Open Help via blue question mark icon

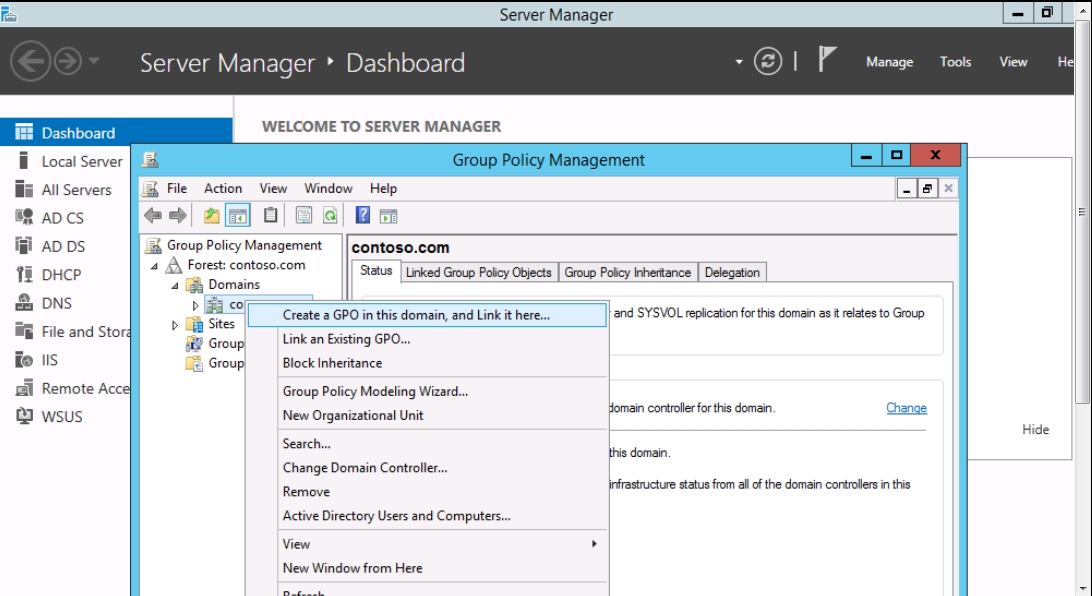(x=362, y=215)
